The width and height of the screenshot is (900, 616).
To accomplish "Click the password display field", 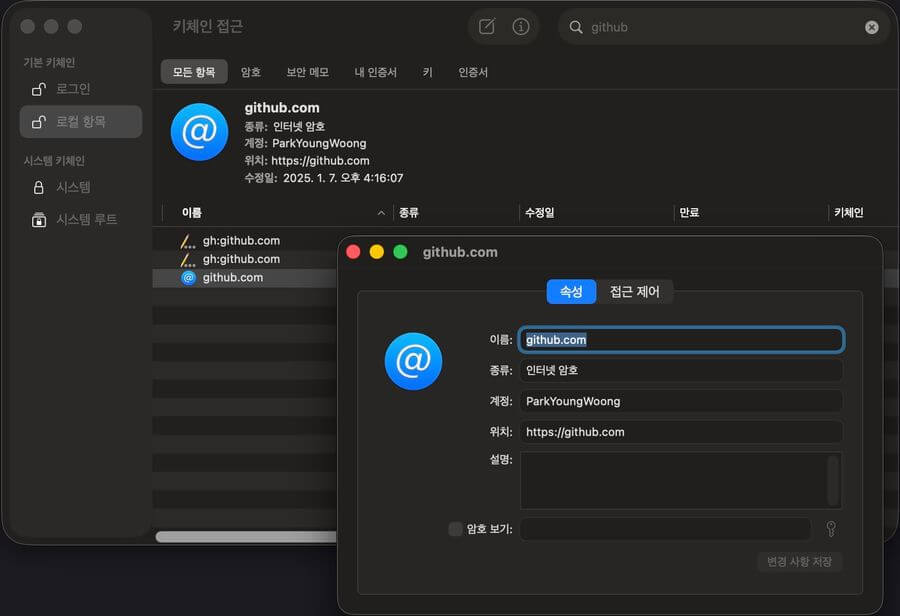I will click(665, 529).
